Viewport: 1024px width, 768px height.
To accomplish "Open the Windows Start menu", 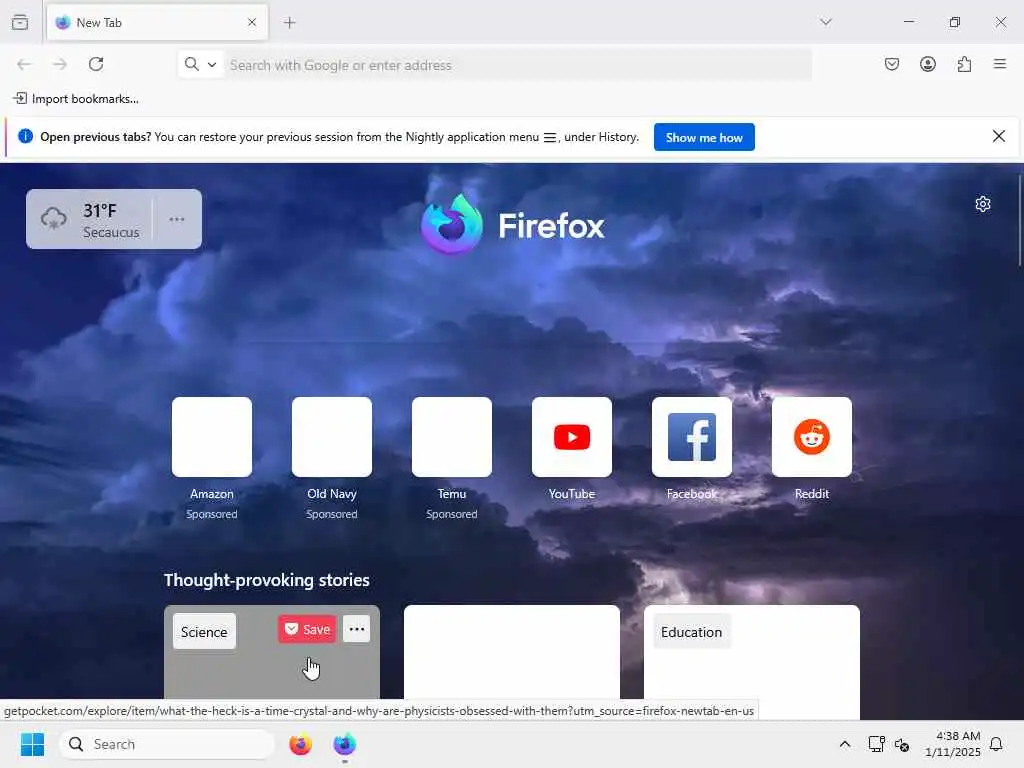I will [x=32, y=744].
